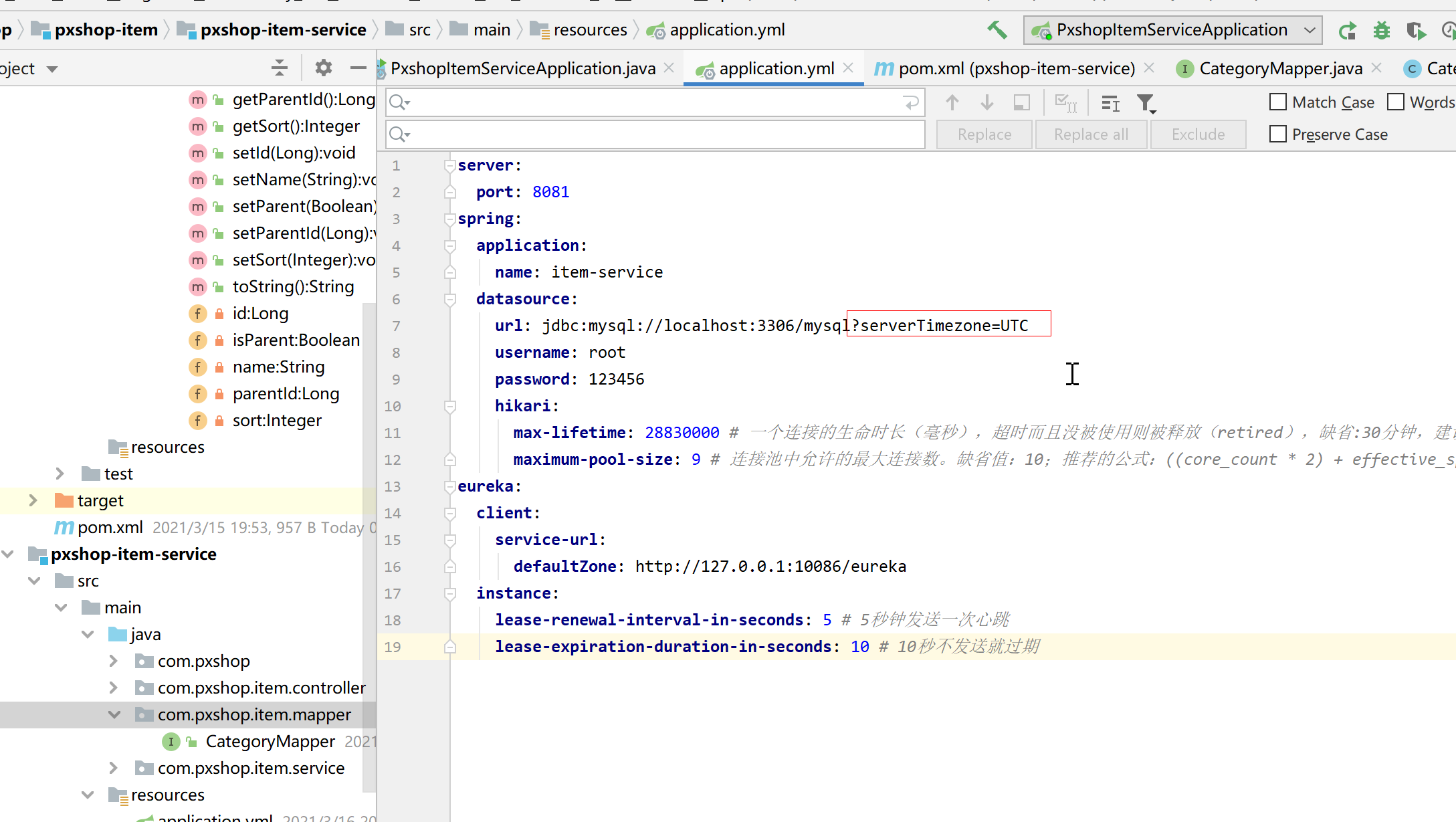Open project panel settings gear
Image resolution: width=1456 pixels, height=822 pixels.
pos(324,68)
